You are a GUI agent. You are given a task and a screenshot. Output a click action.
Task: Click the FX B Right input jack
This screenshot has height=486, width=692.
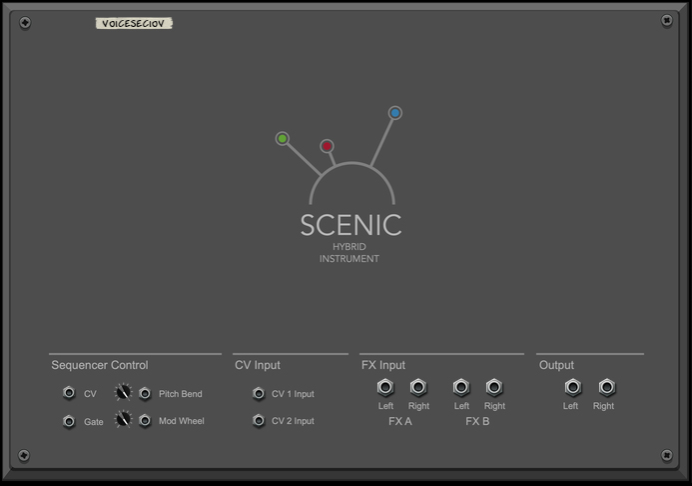(494, 387)
